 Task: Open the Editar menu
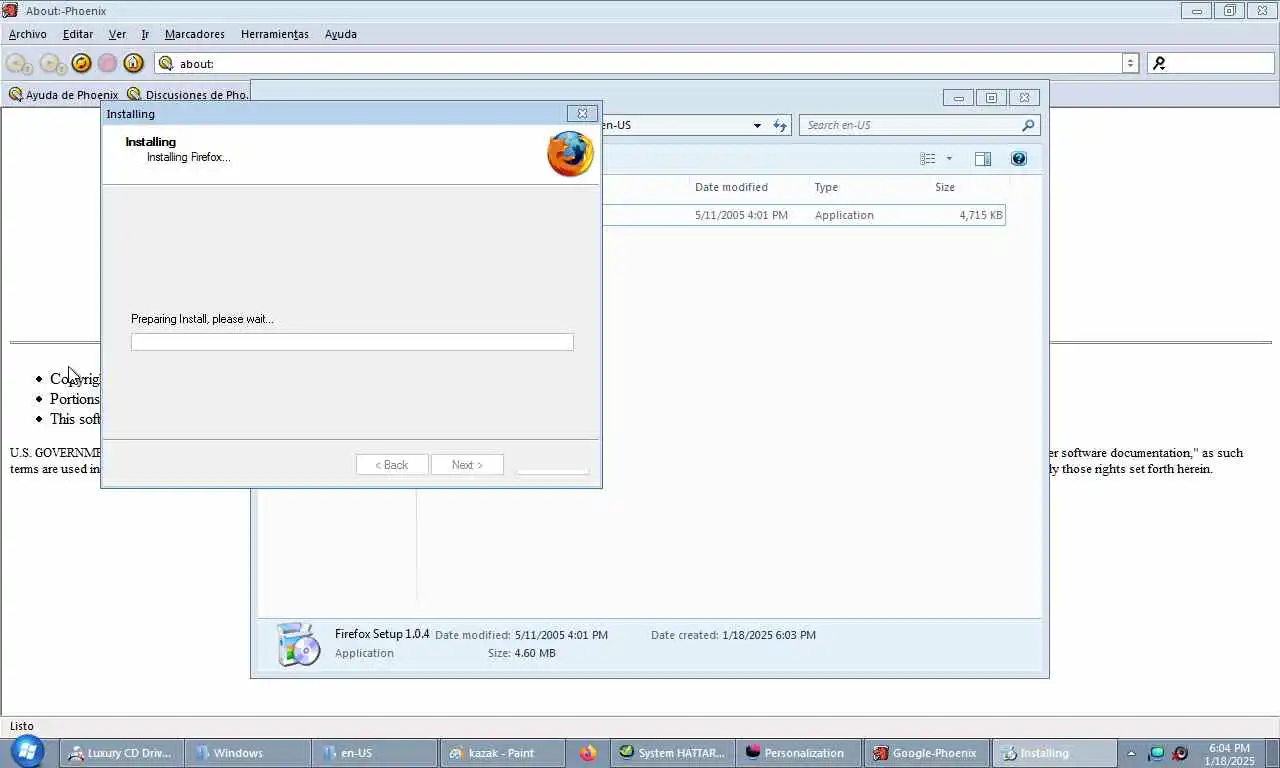click(78, 34)
